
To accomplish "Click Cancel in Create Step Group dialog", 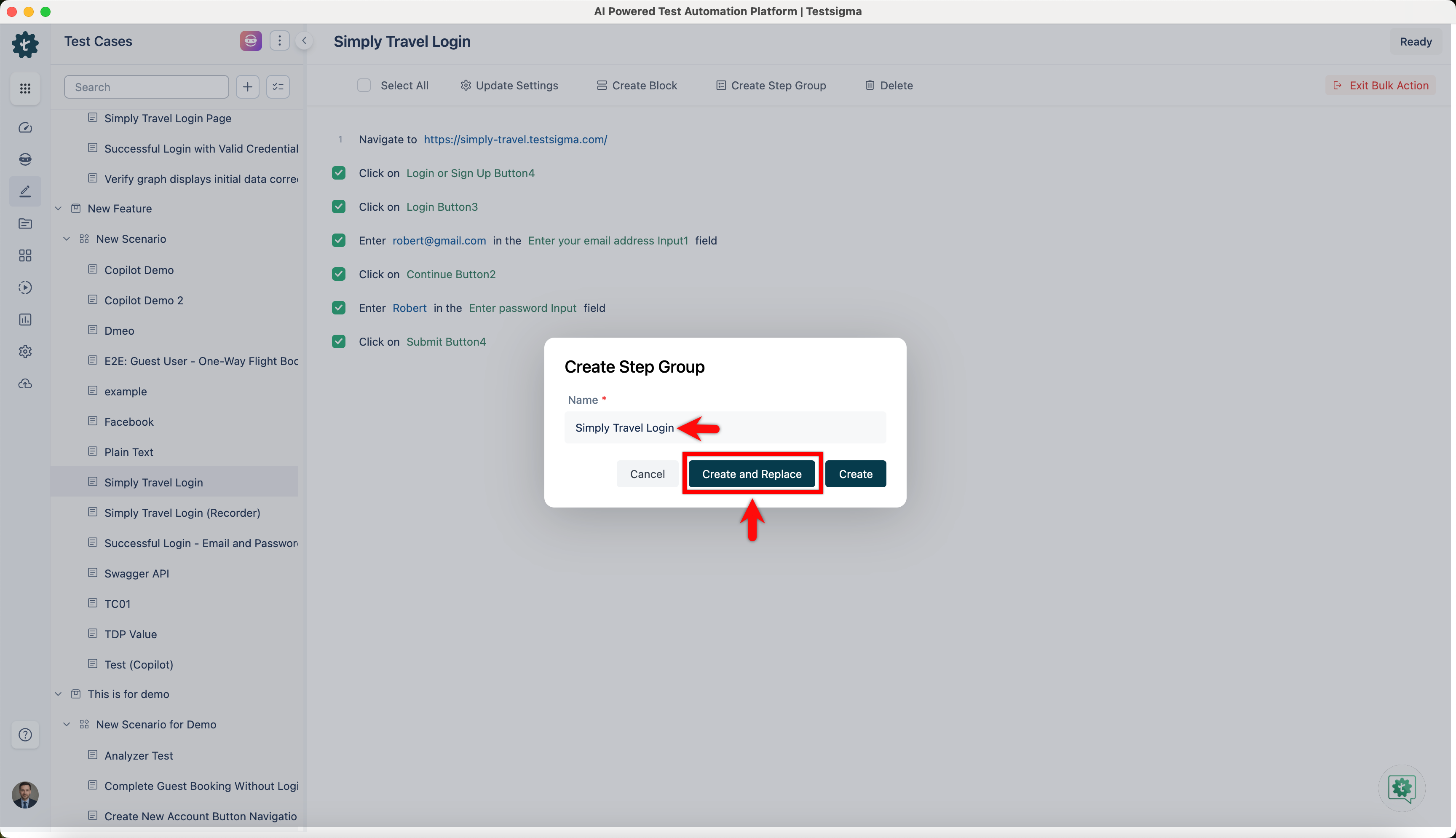I will coord(647,474).
